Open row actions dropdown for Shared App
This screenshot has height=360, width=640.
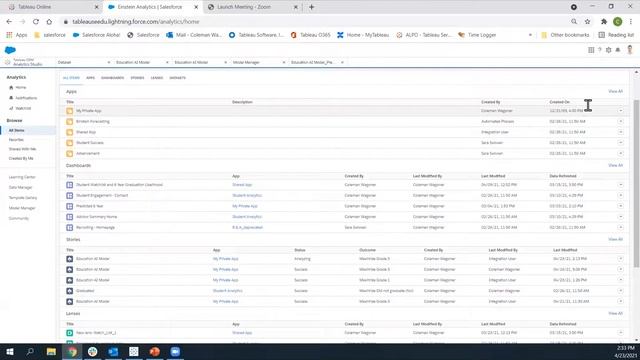point(620,132)
